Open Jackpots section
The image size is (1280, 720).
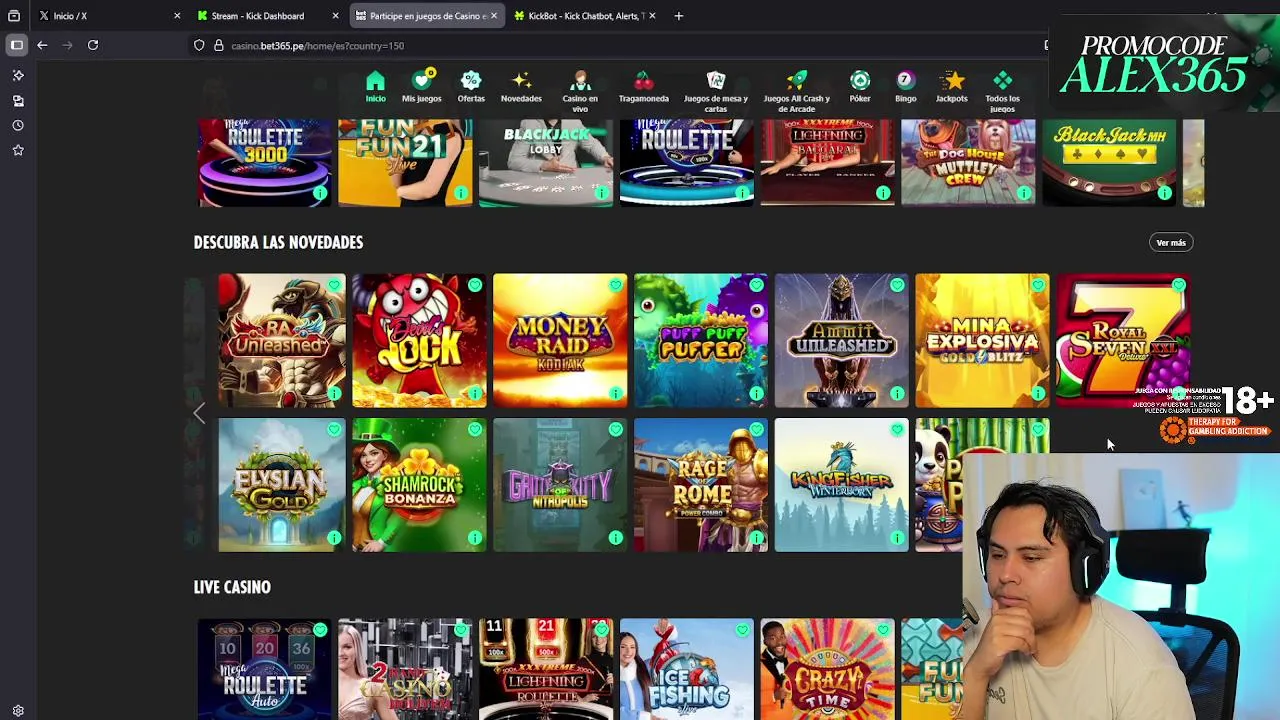click(952, 88)
